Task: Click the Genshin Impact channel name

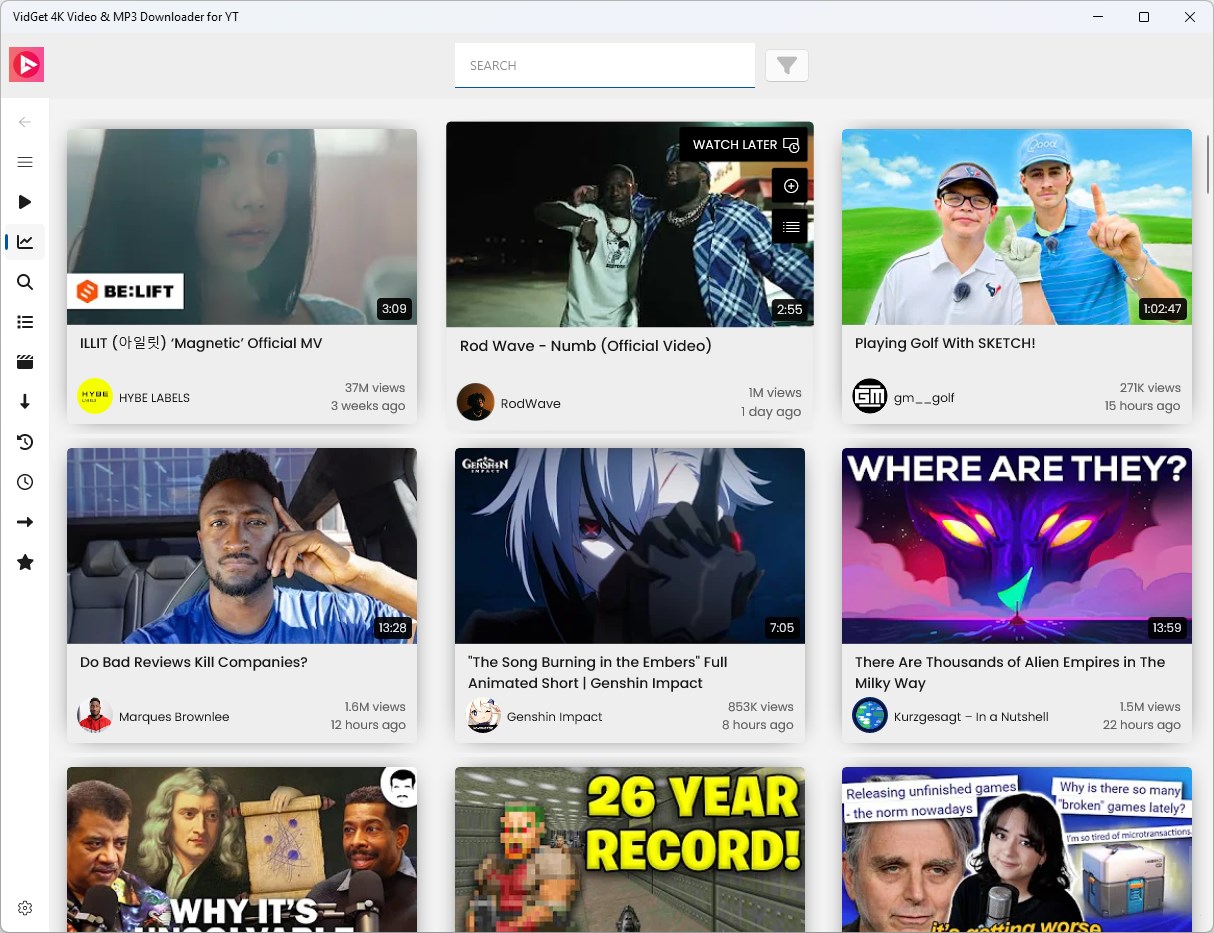Action: tap(555, 716)
